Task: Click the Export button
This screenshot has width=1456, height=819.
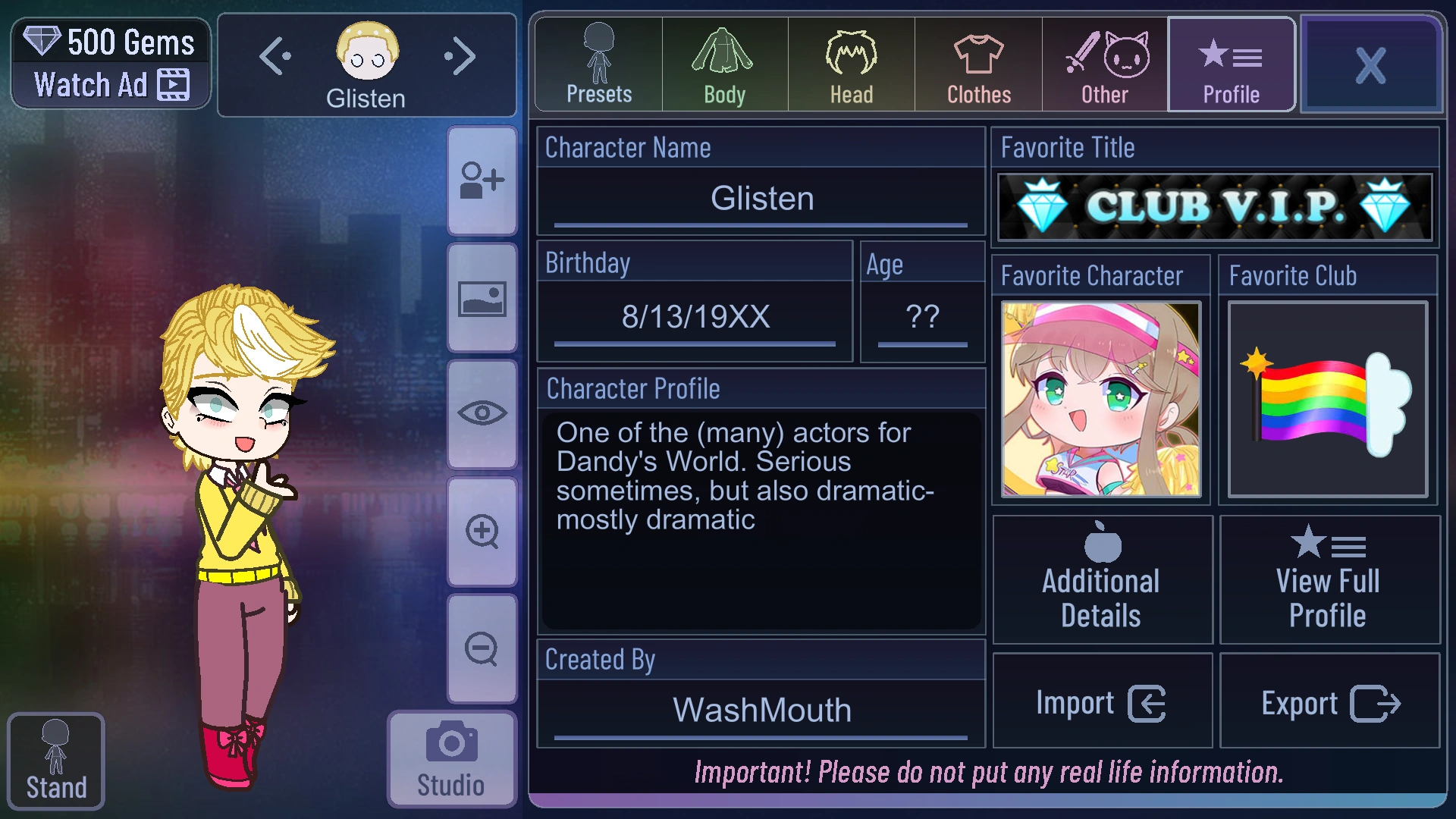Action: [1329, 701]
